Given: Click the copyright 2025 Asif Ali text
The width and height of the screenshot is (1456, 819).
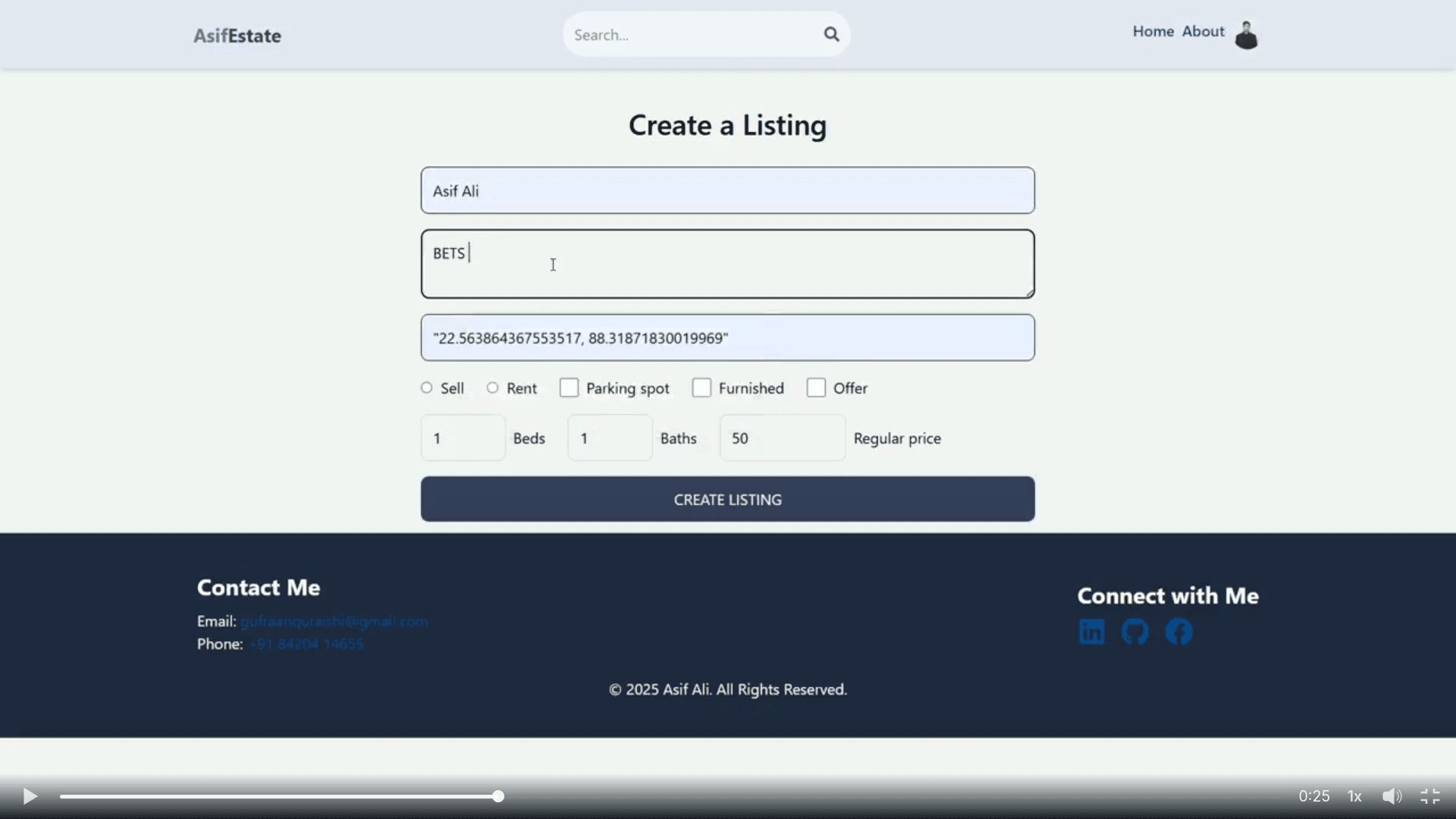Looking at the screenshot, I should pos(728,689).
